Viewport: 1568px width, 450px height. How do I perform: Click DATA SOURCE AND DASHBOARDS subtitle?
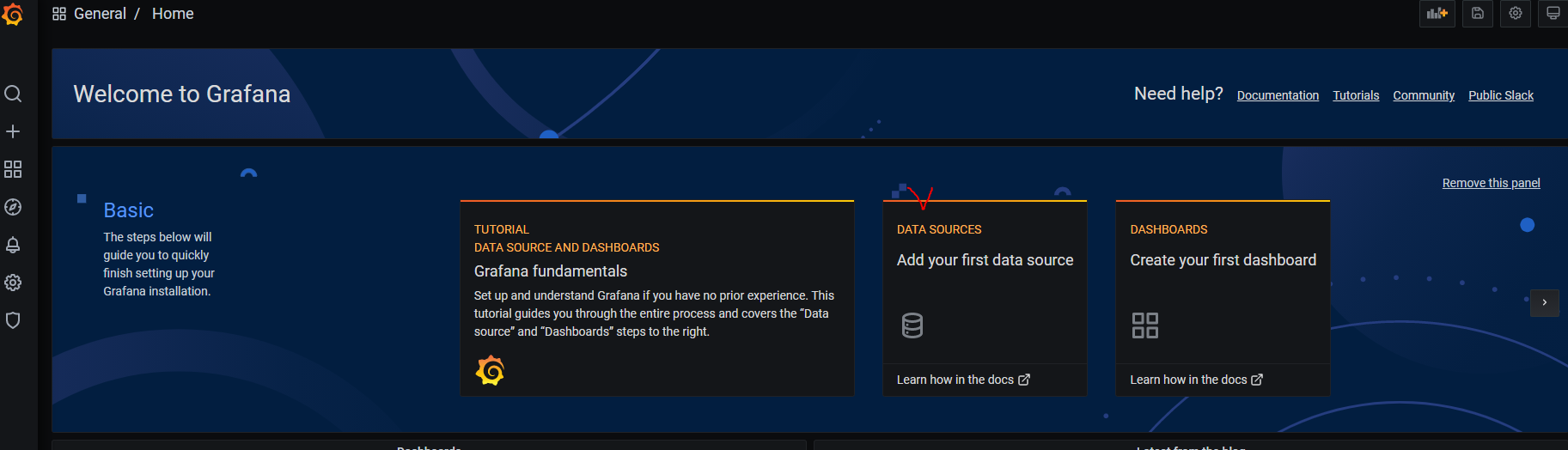(x=567, y=247)
